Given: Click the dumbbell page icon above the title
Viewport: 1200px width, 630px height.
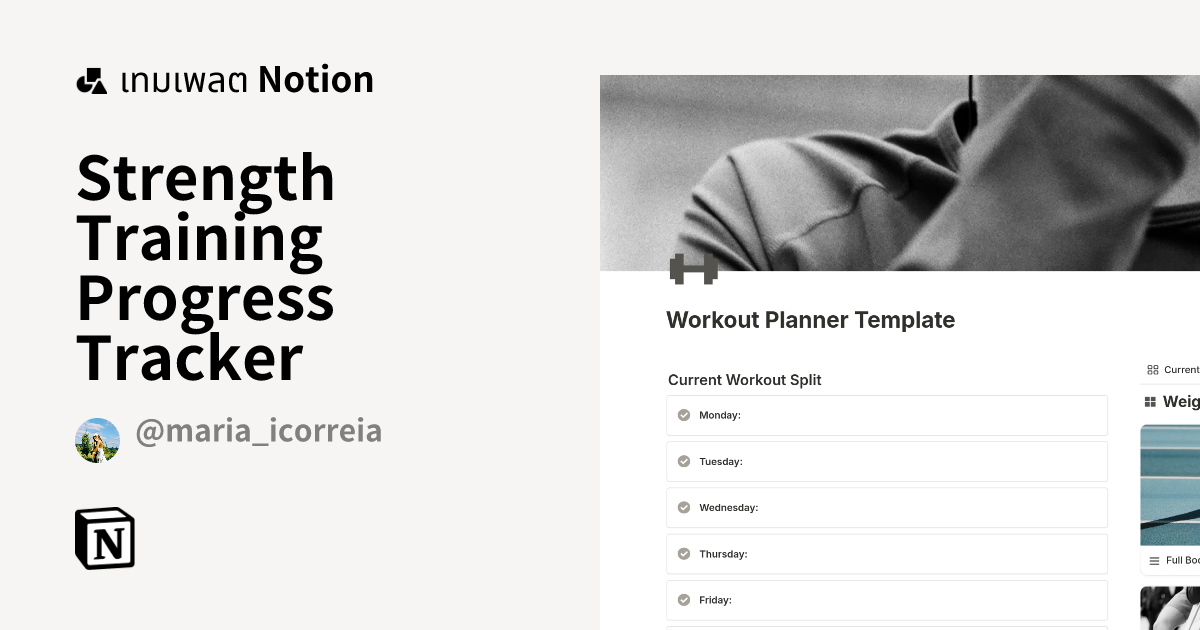Looking at the screenshot, I should point(691,267).
